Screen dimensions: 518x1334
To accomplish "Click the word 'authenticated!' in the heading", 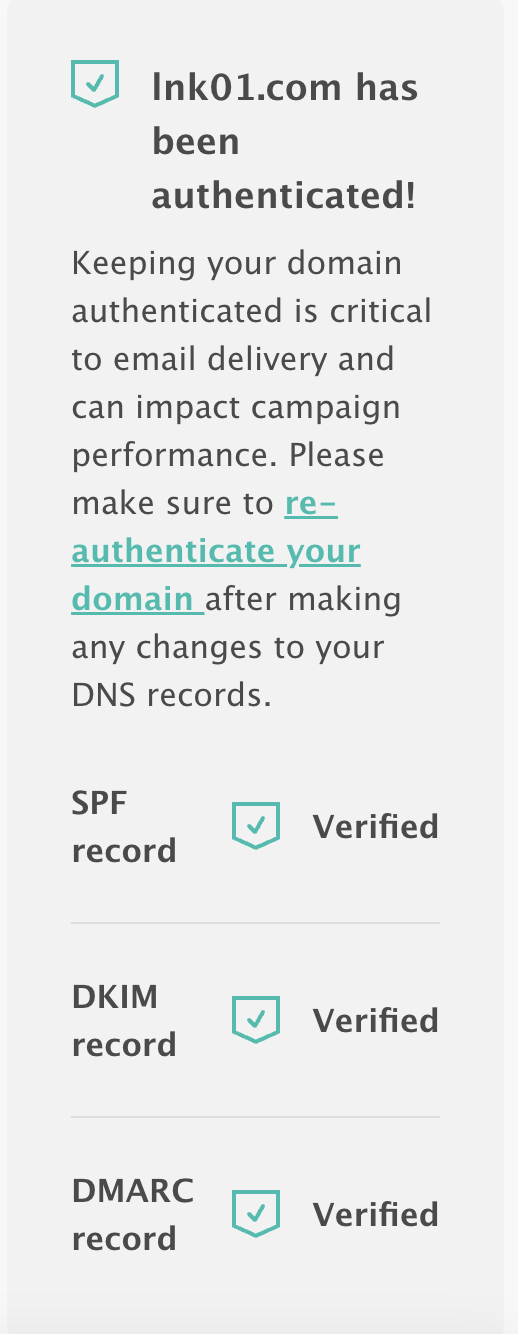I will coord(283,196).
